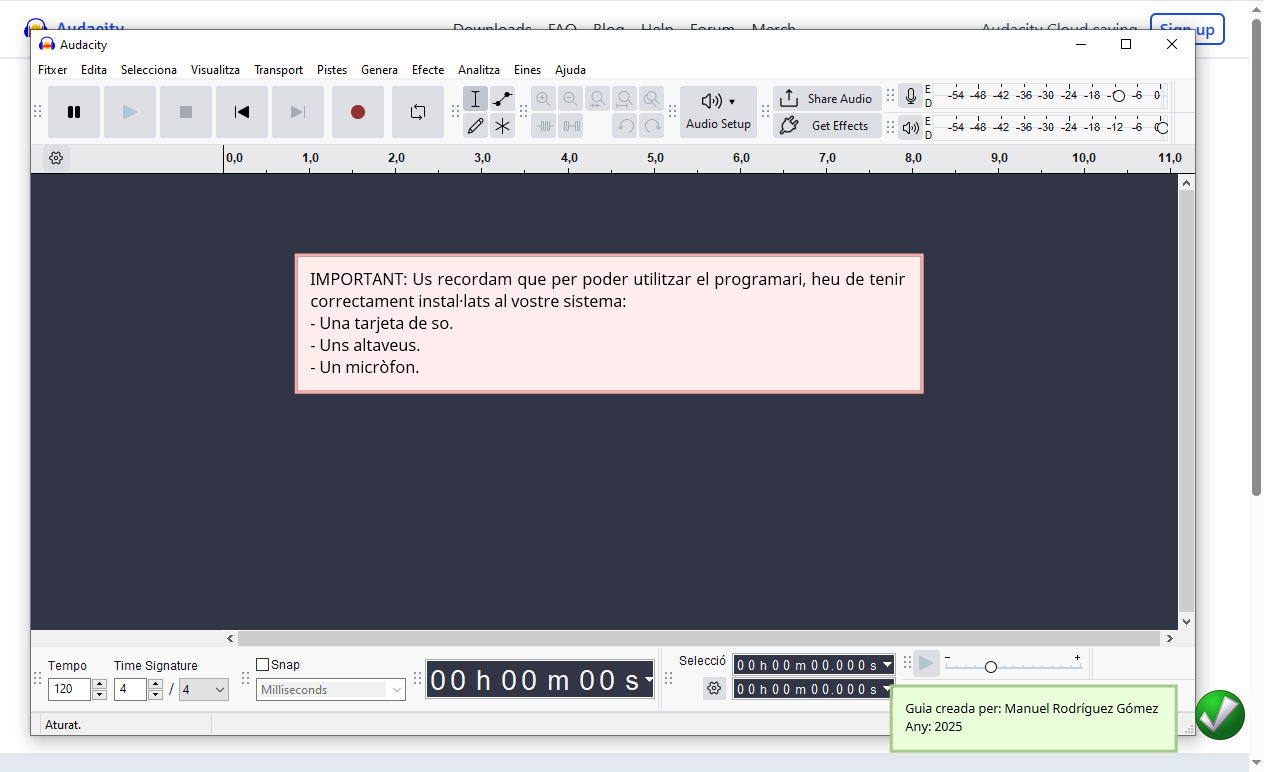Open the Pistes menu

[x=332, y=70]
